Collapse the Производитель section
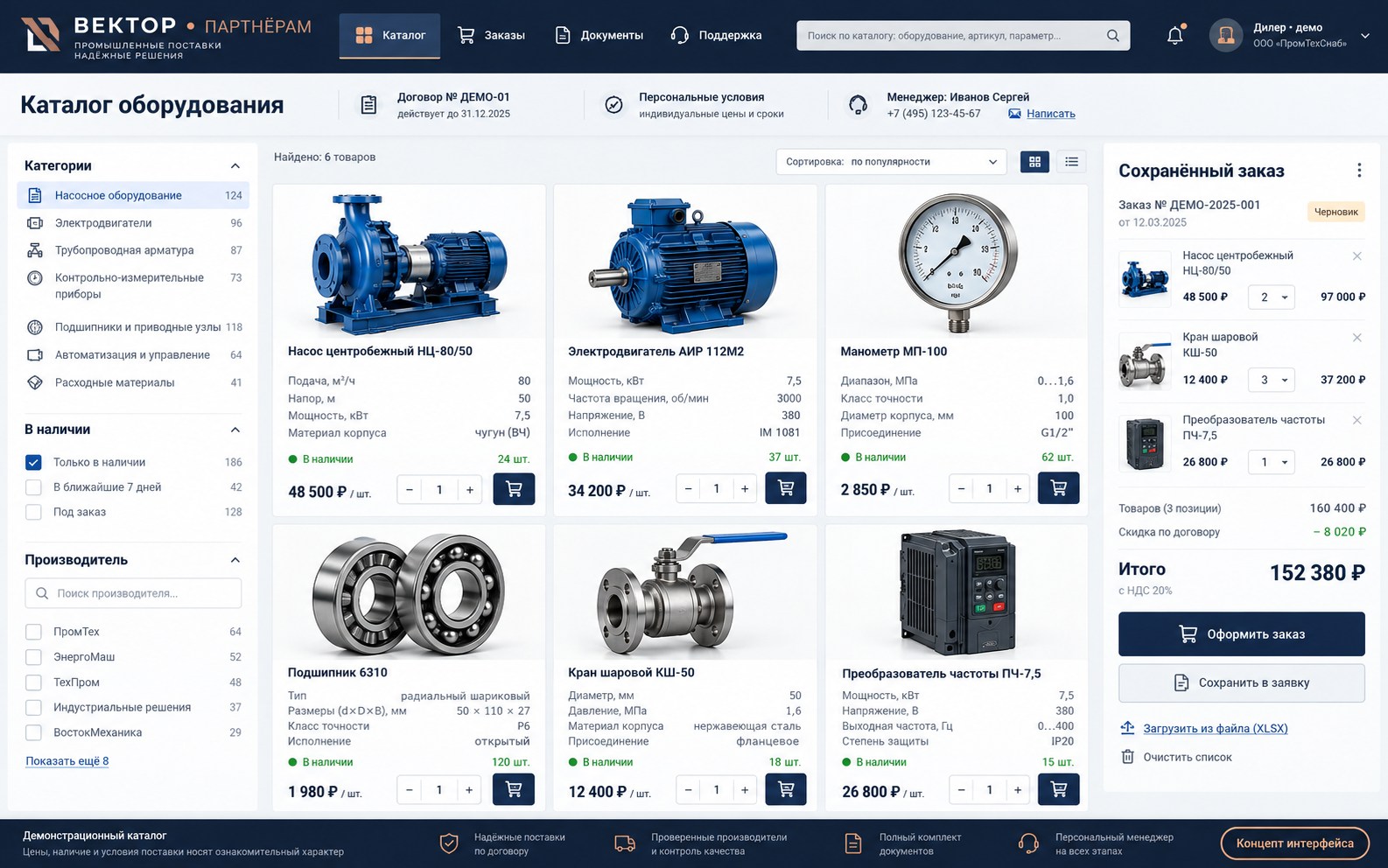 pos(235,560)
